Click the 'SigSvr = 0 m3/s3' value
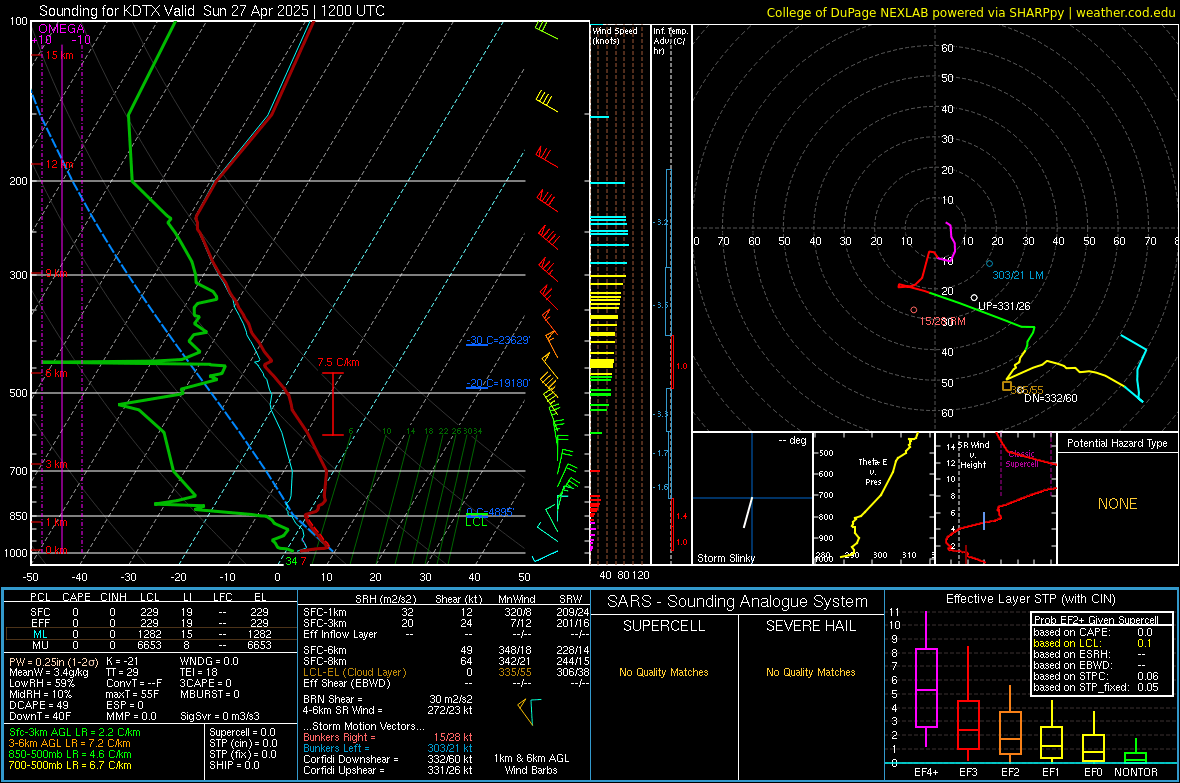1180x783 pixels. pos(220,716)
